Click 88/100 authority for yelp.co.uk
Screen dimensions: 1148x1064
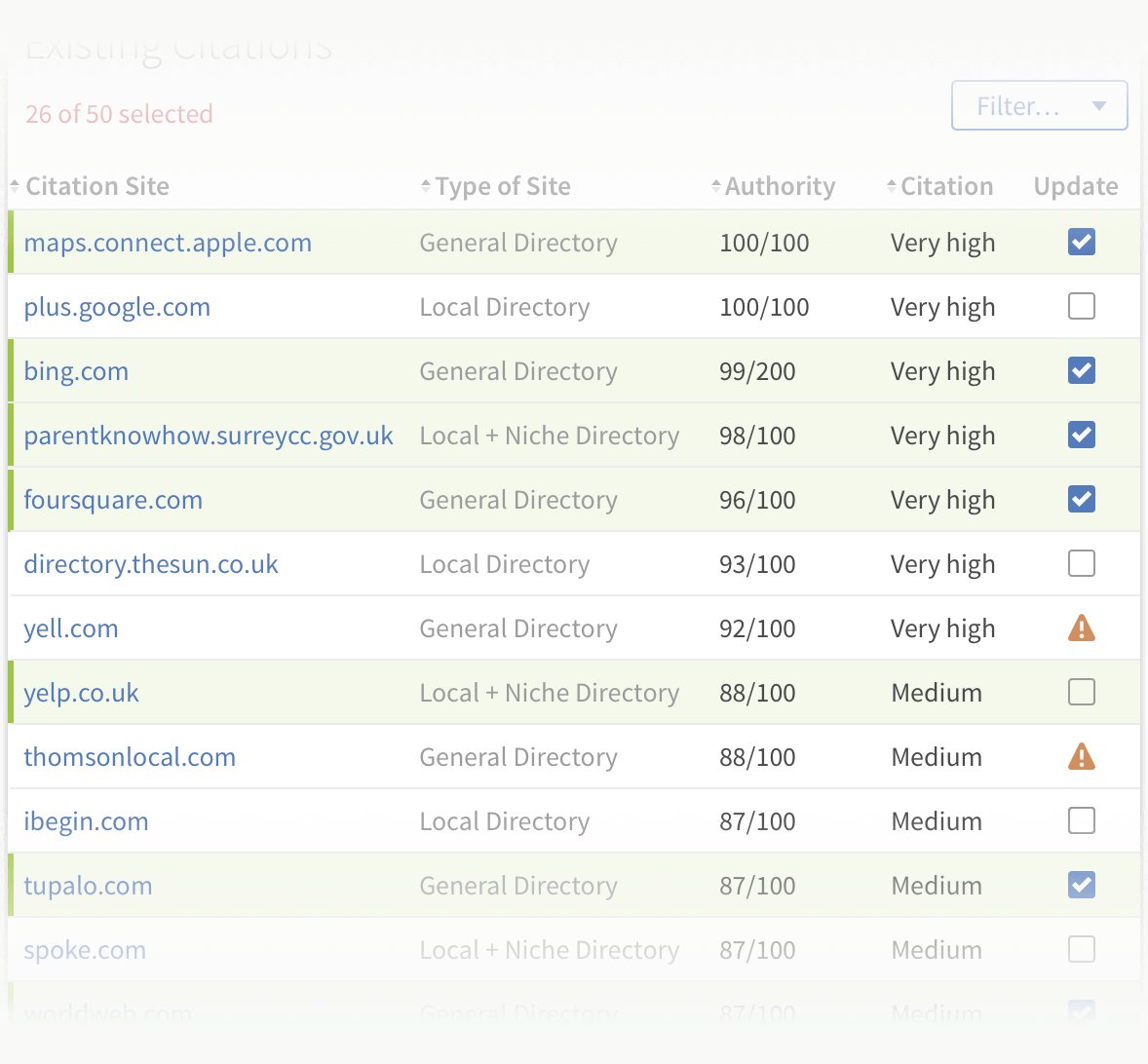[757, 693]
